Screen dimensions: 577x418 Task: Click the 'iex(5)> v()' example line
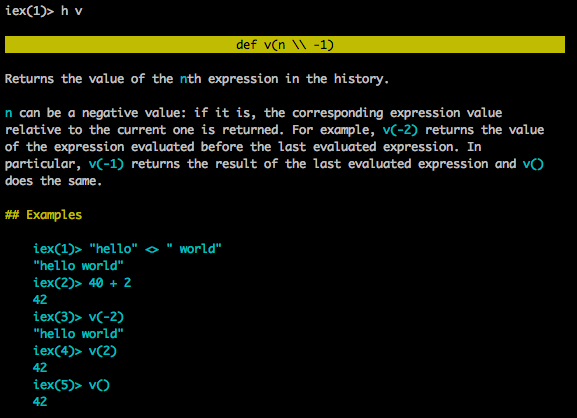pyautogui.click(x=71, y=385)
